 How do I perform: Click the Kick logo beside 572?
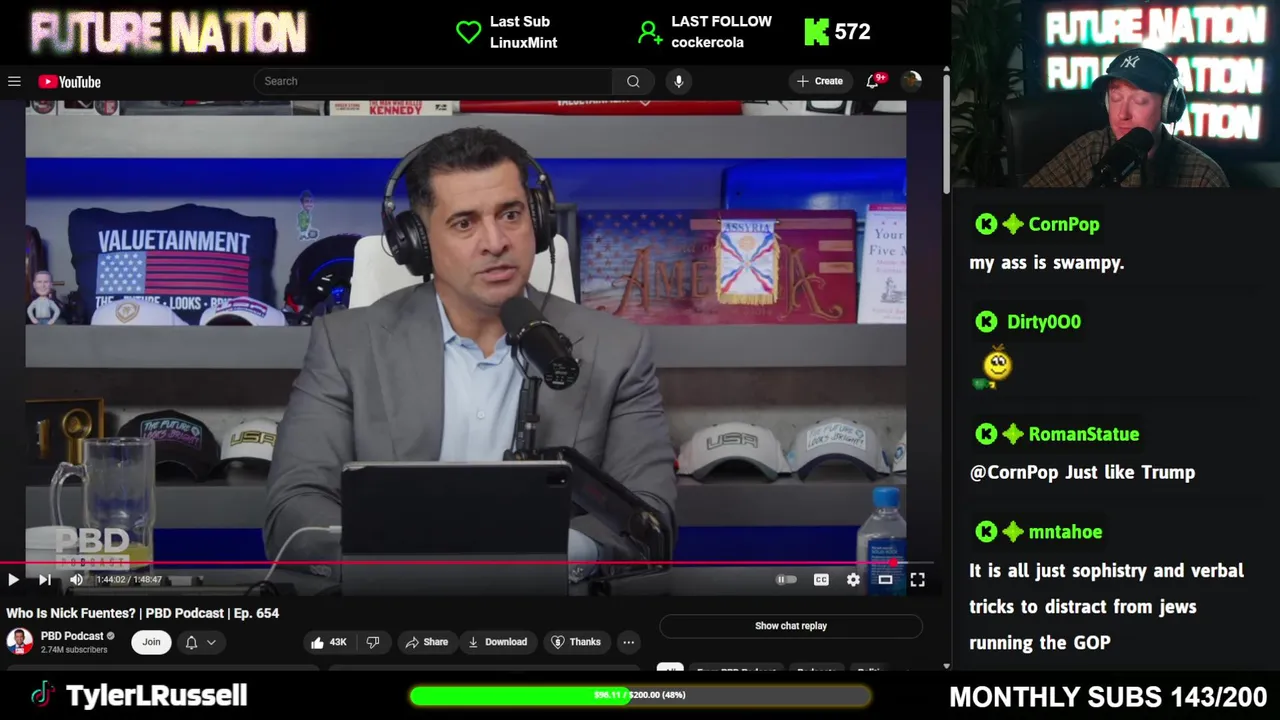point(817,32)
